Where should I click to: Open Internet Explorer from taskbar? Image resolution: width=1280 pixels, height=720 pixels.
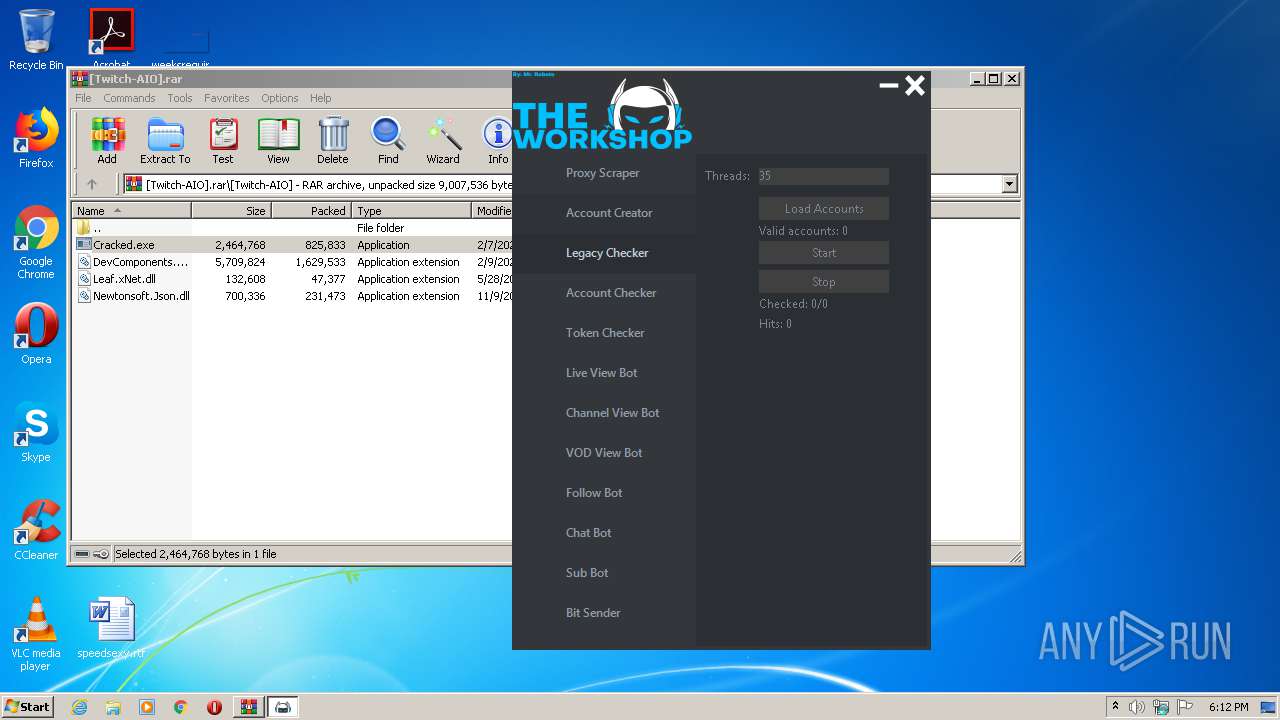pos(79,707)
